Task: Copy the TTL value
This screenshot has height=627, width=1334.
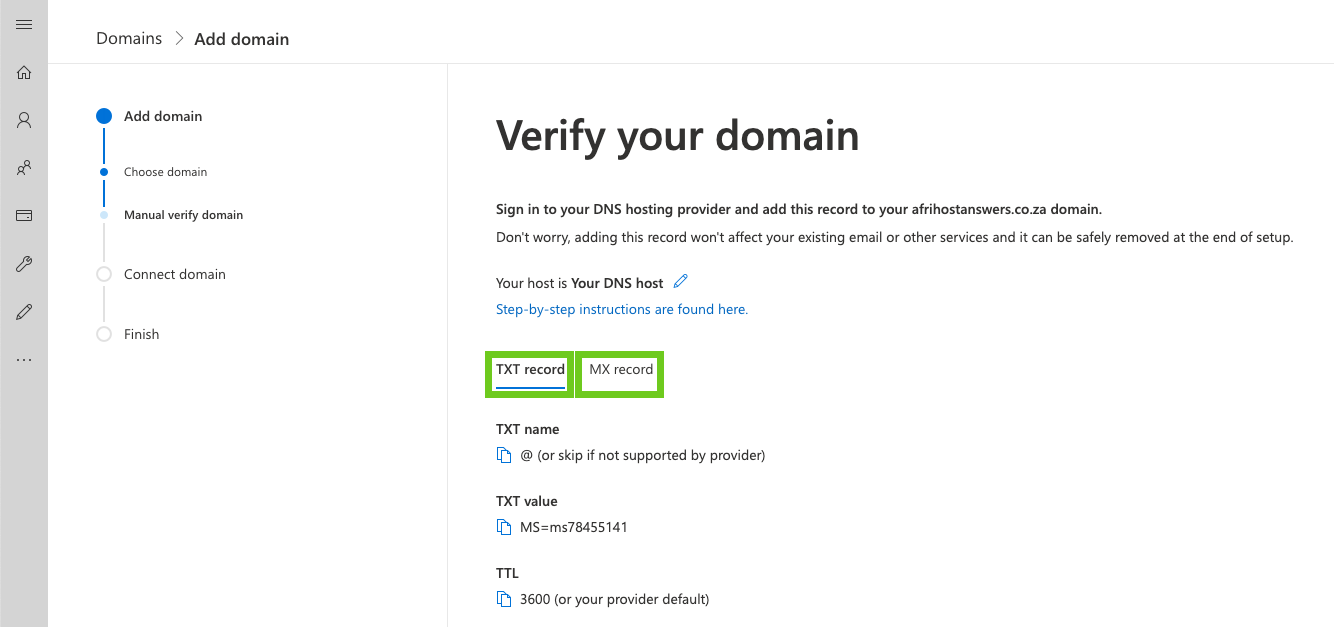Action: (504, 599)
